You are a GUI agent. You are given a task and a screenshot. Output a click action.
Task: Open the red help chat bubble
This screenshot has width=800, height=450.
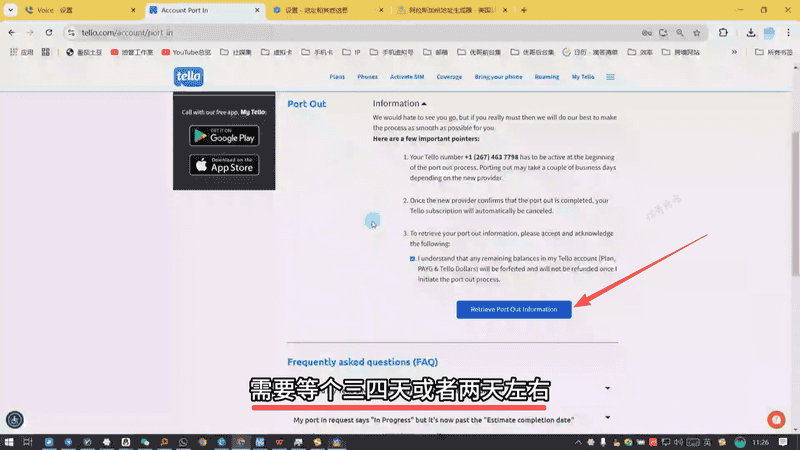tap(776, 419)
